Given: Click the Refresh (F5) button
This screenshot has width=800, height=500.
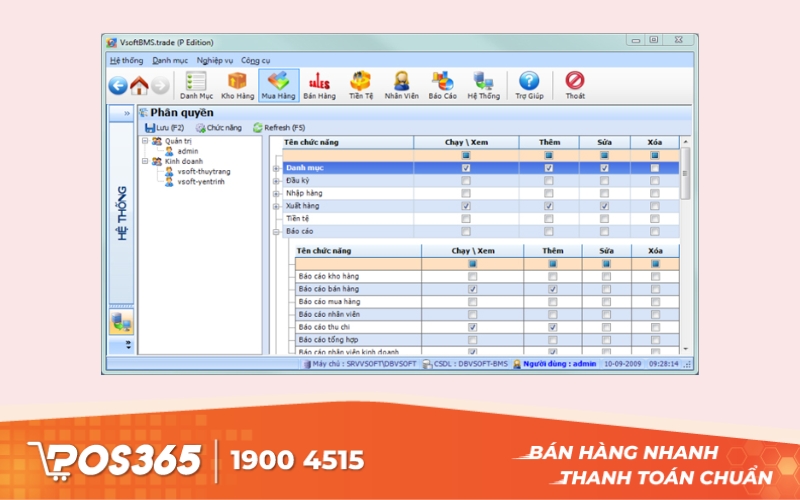Looking at the screenshot, I should coord(279,128).
